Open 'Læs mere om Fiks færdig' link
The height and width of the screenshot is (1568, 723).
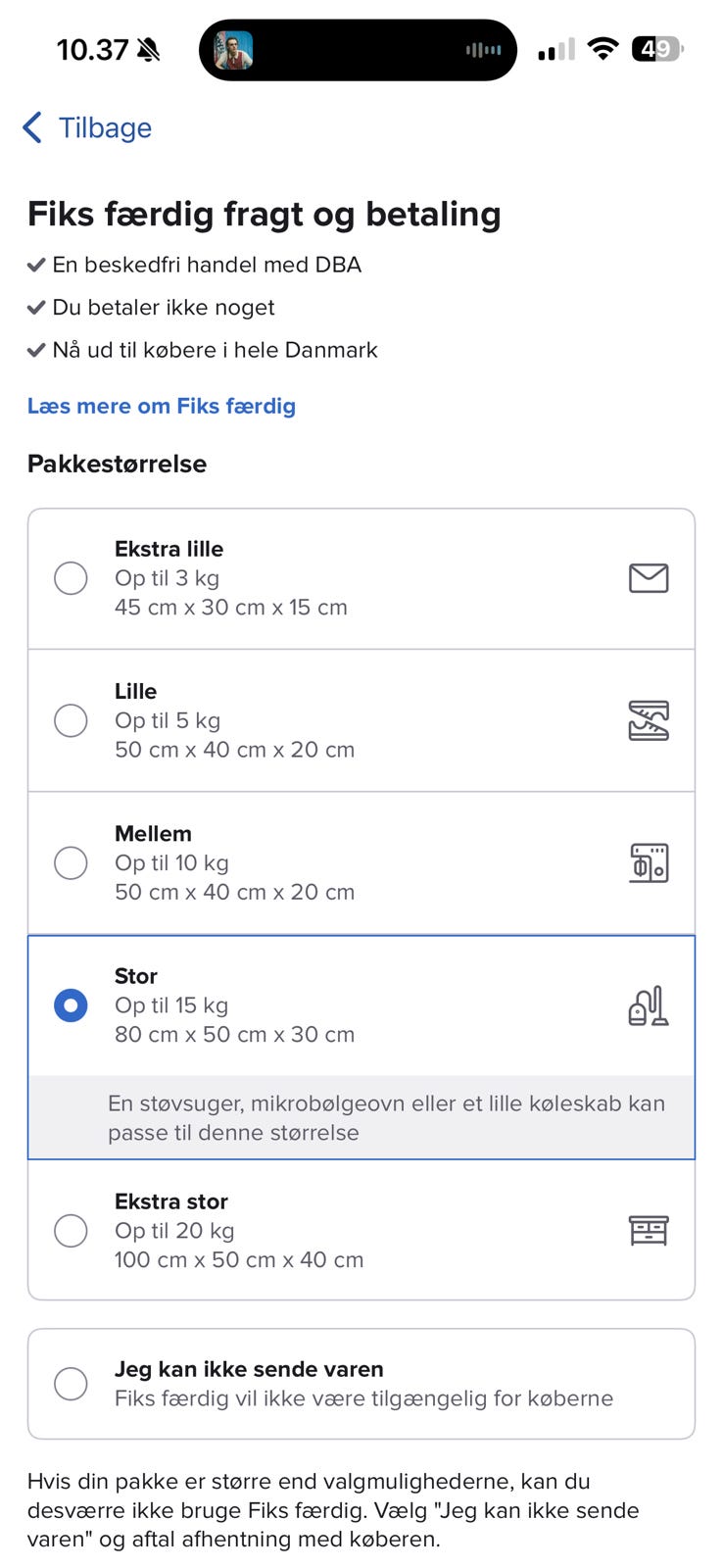coord(162,406)
